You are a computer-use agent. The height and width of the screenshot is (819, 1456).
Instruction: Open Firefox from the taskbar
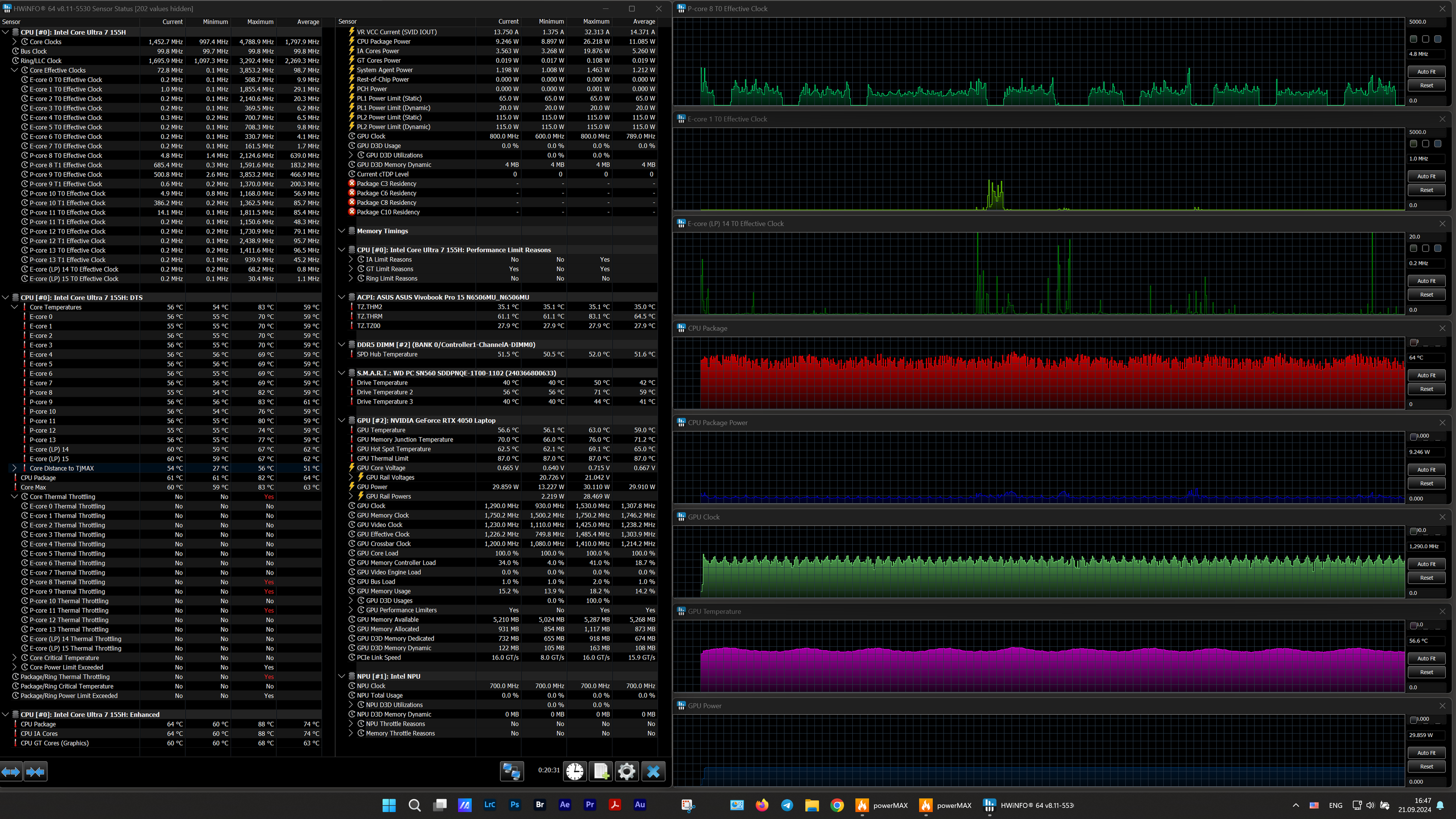(x=762, y=805)
